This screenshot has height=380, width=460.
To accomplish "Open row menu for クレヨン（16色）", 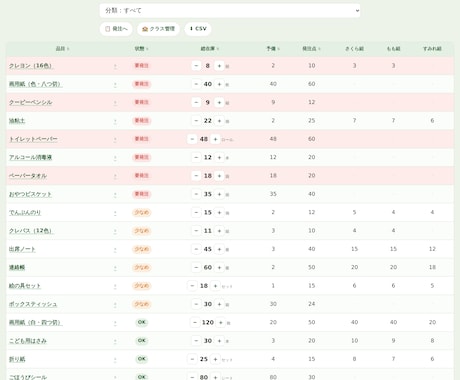I will [115, 66].
